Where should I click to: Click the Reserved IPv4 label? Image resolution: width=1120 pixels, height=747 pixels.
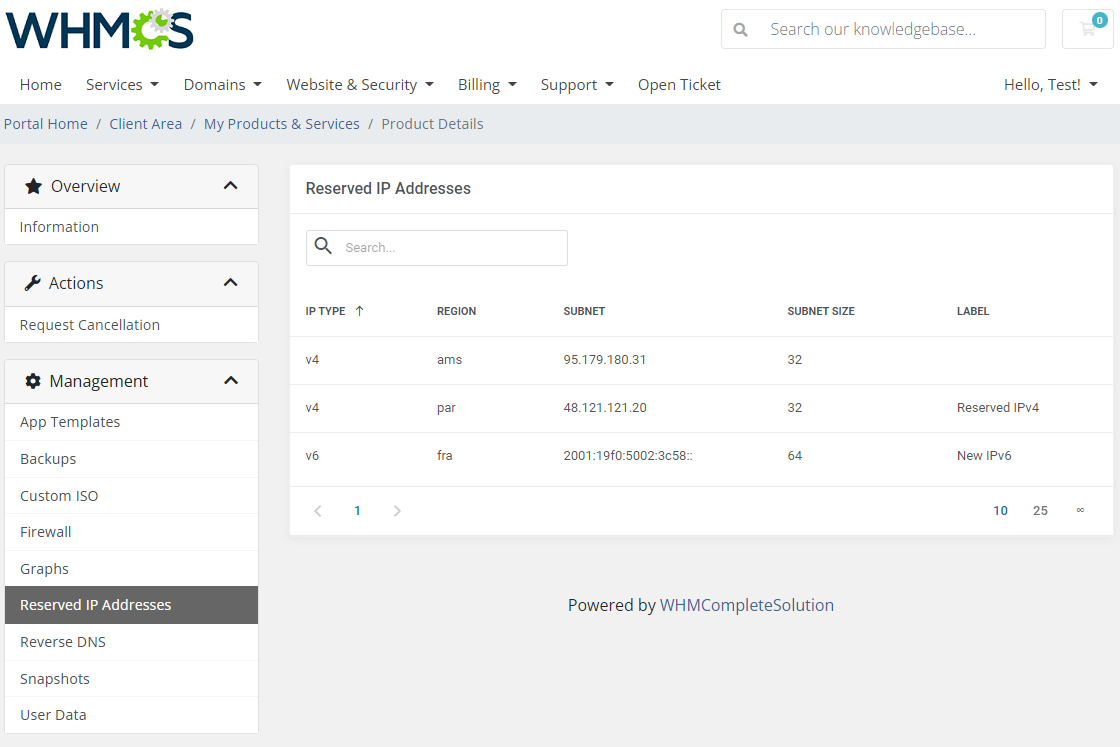coord(998,408)
